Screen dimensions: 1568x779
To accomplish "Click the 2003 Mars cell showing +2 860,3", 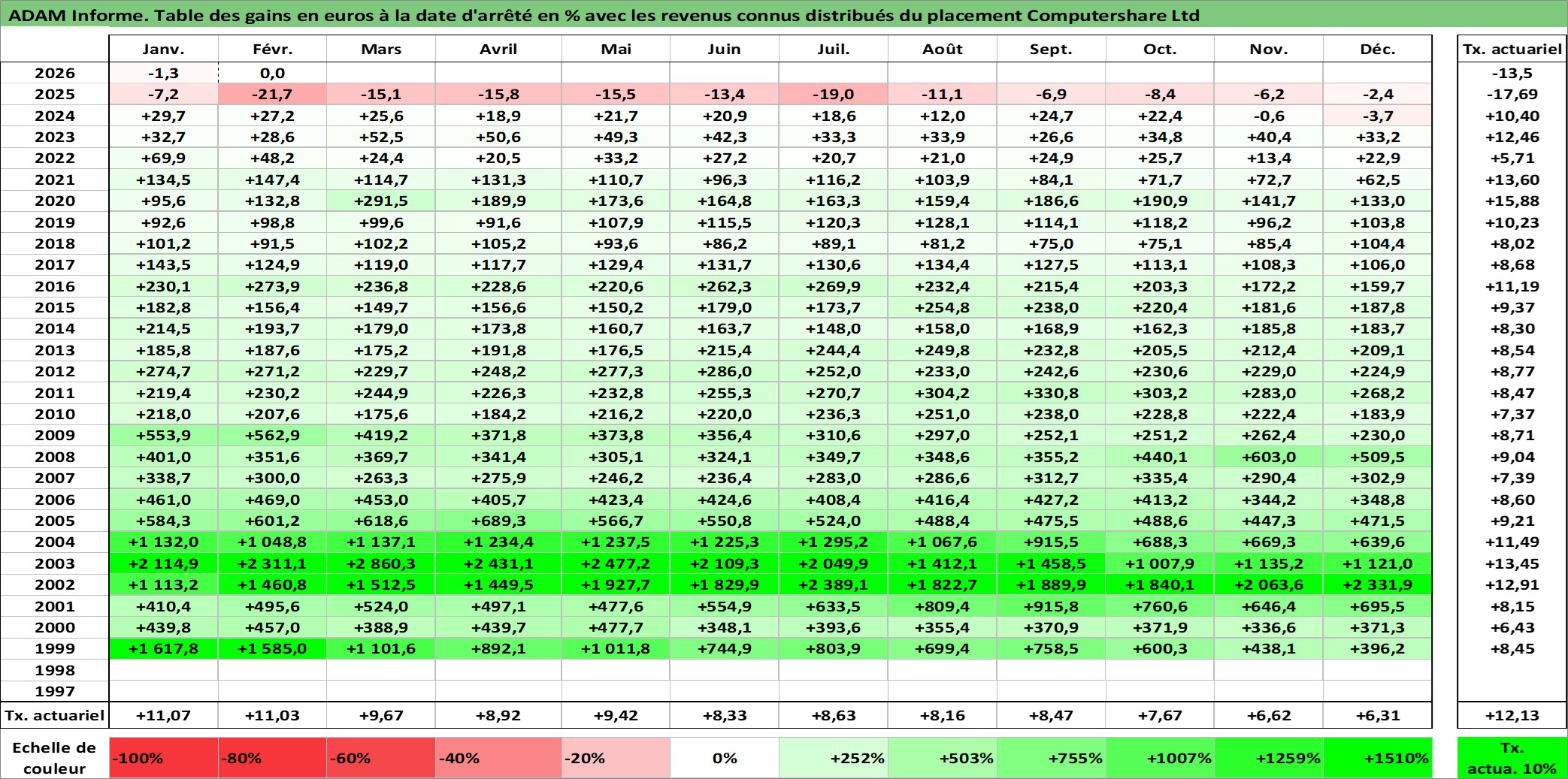I will pos(381,563).
